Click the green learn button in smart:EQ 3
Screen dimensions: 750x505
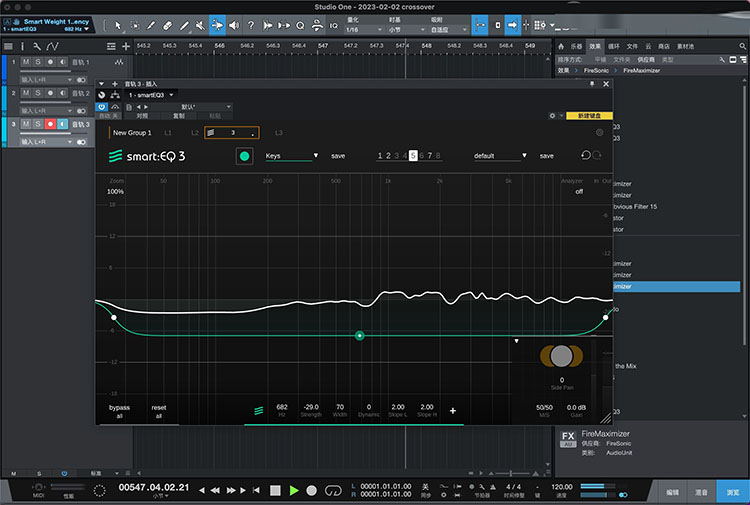click(244, 156)
